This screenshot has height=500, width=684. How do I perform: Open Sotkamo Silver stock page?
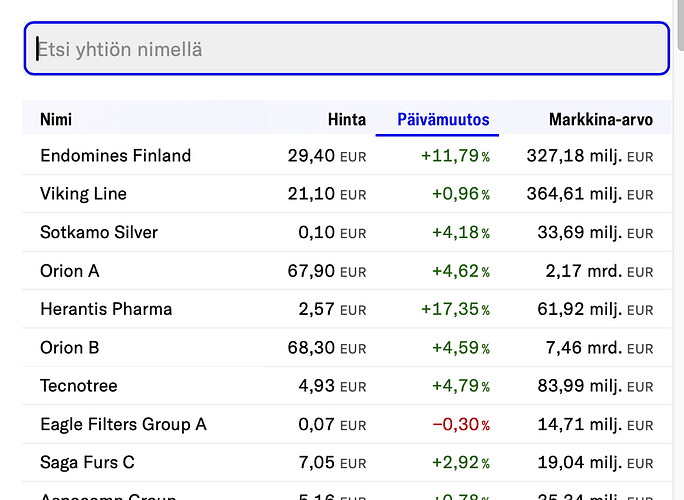point(99,233)
